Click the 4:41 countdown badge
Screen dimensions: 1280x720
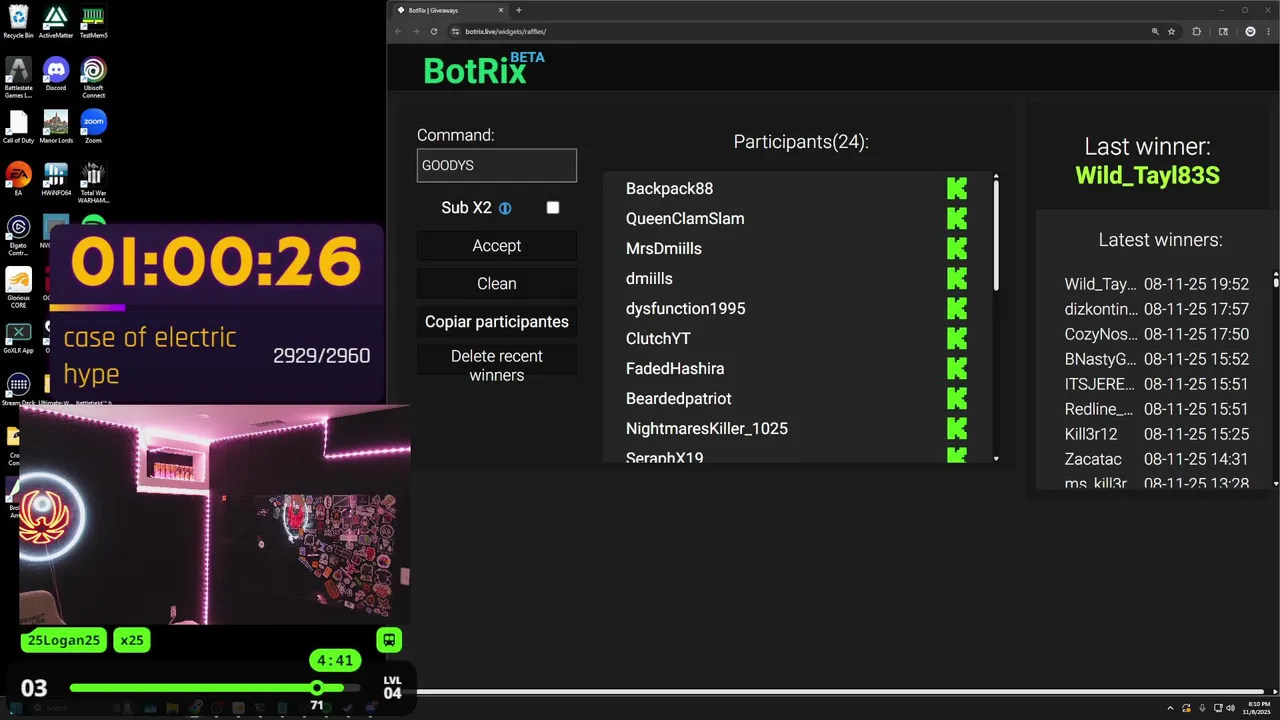(x=335, y=660)
